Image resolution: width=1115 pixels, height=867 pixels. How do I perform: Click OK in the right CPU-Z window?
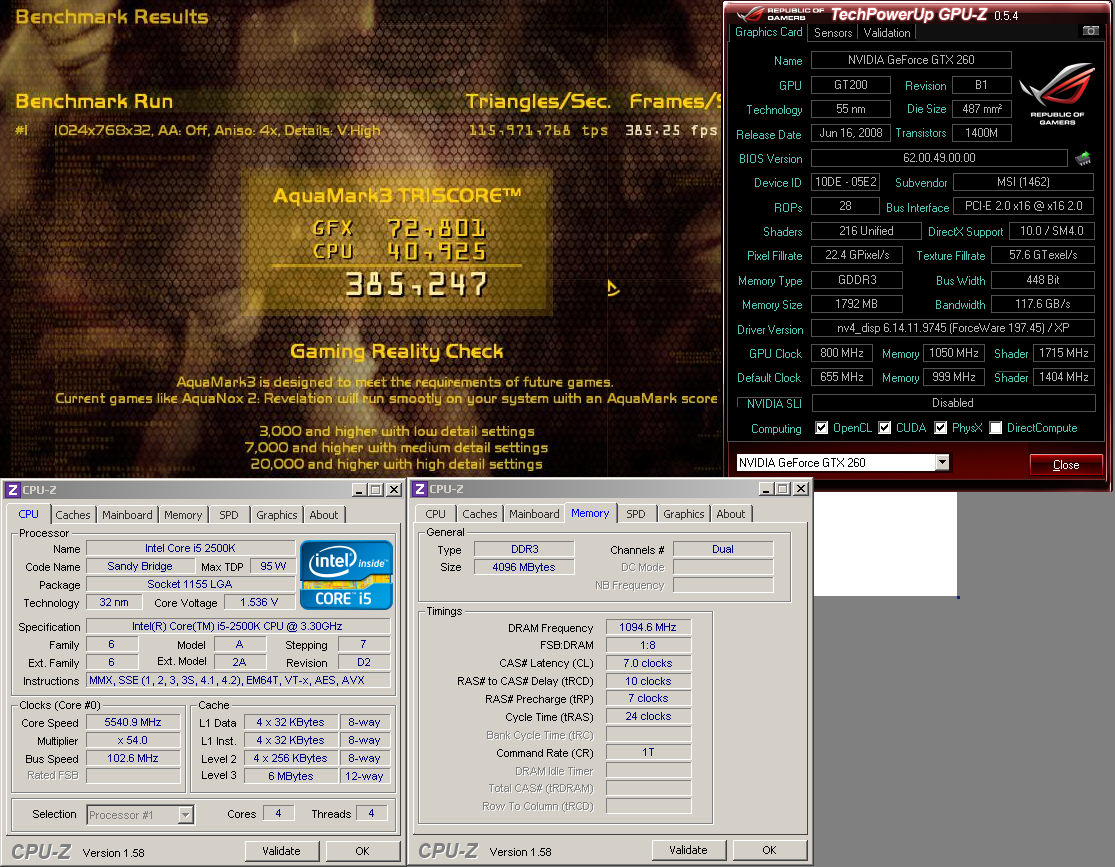pyautogui.click(x=769, y=851)
